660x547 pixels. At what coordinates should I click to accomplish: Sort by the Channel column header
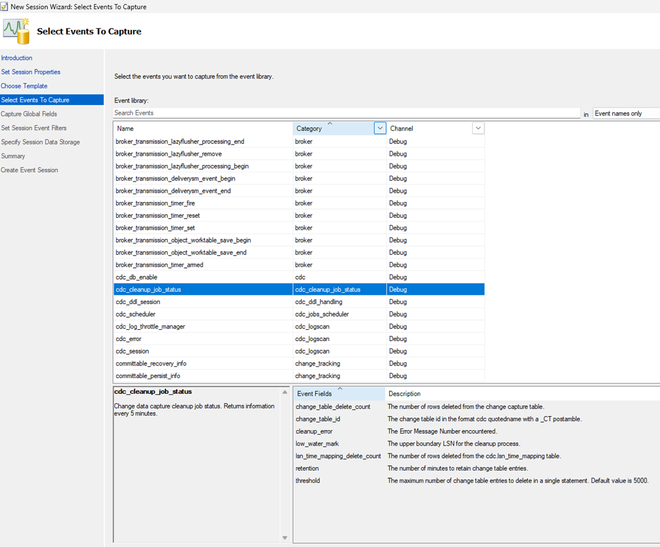pos(429,128)
